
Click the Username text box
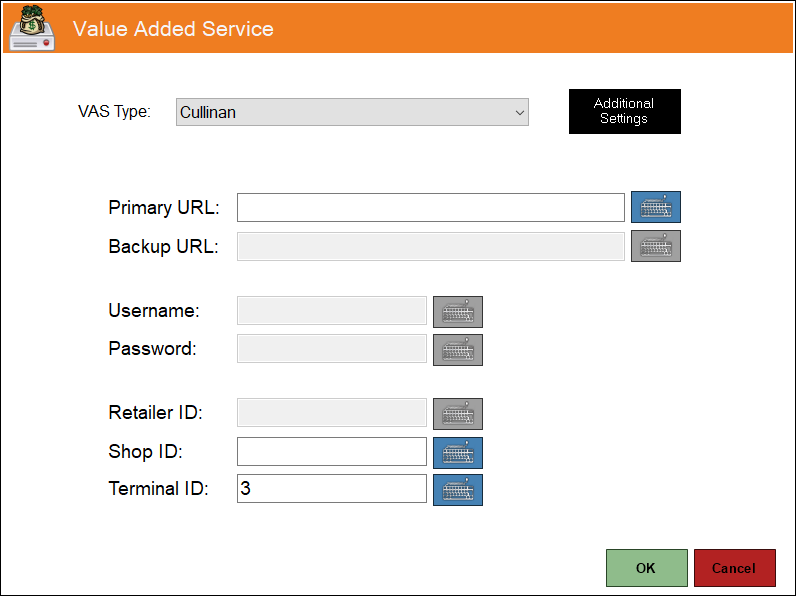click(331, 311)
